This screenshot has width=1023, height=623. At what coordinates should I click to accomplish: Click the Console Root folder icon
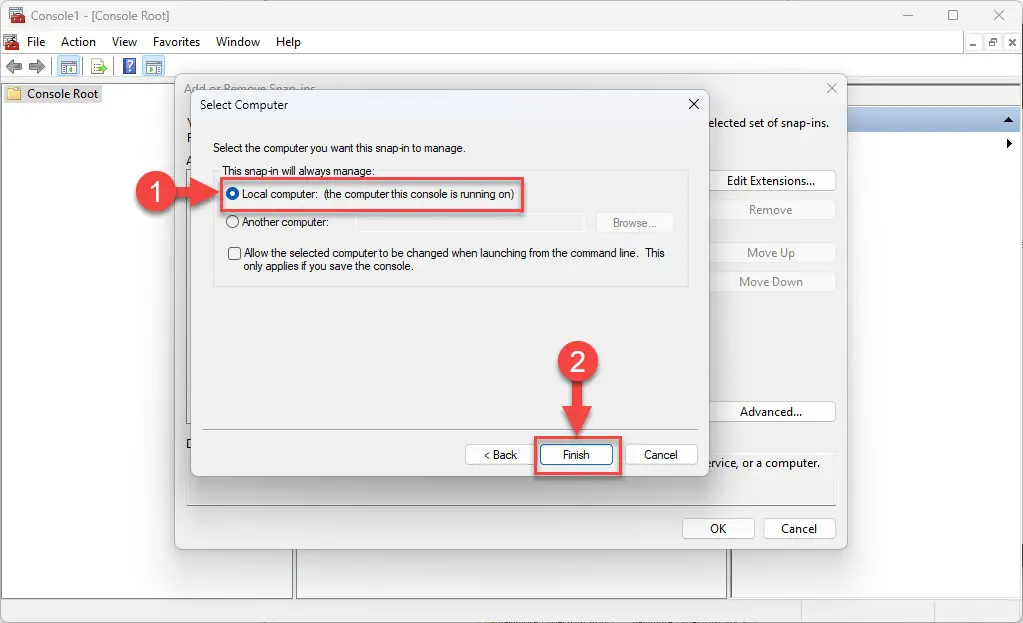tap(14, 94)
